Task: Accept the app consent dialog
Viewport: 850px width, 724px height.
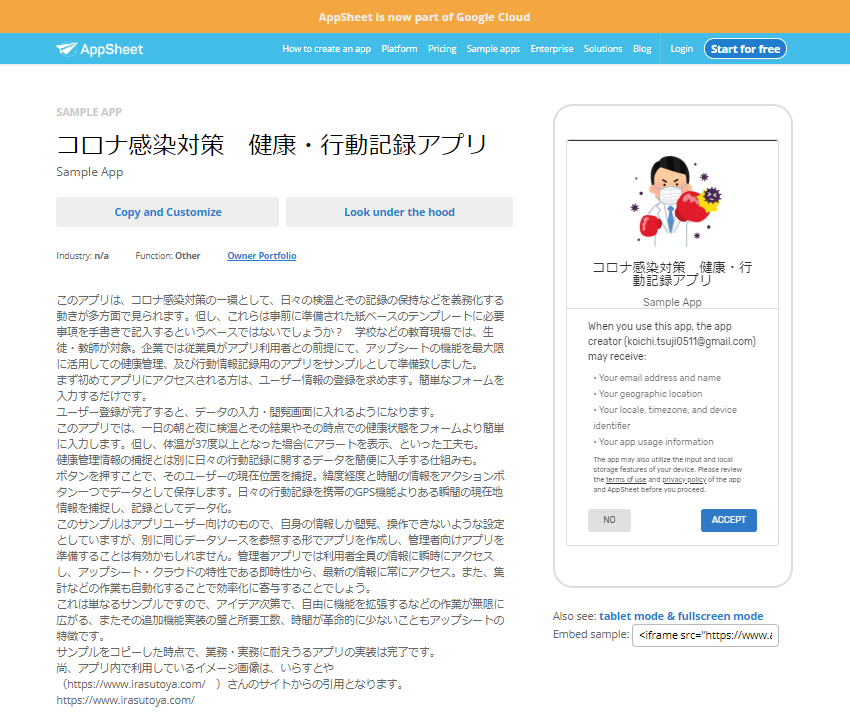Action: coord(729,520)
